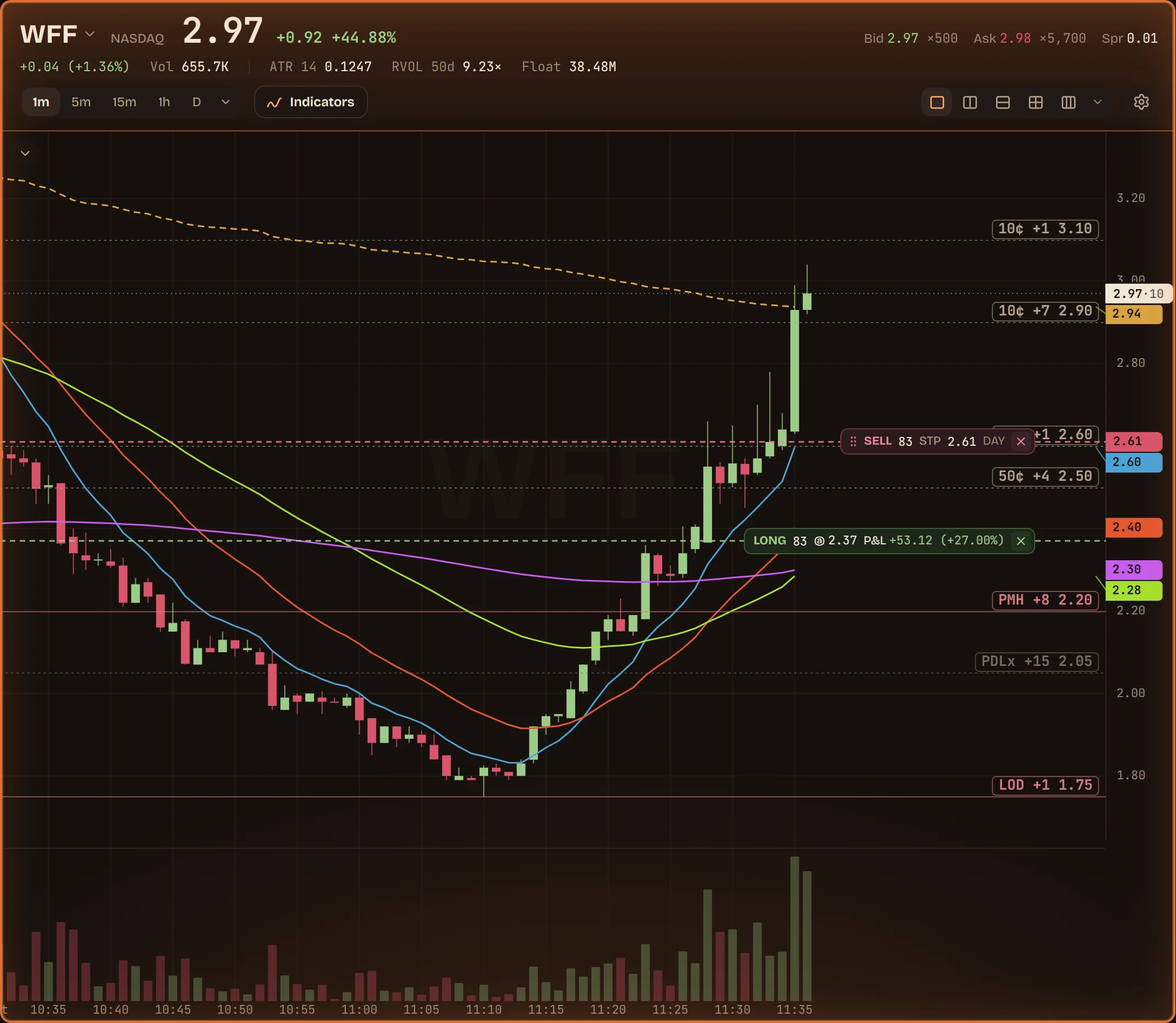Cancel the SELL 83 STP 2.61 order
This screenshot has width=1176, height=1023.
tap(1021, 441)
